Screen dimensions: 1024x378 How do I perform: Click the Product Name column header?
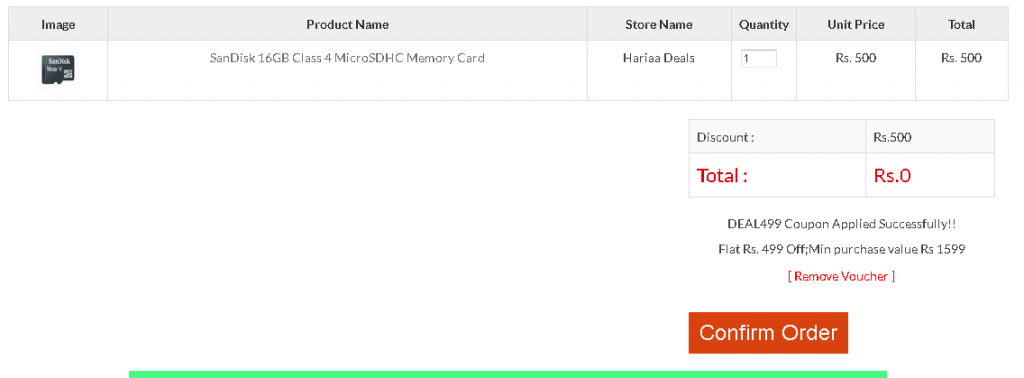(347, 25)
